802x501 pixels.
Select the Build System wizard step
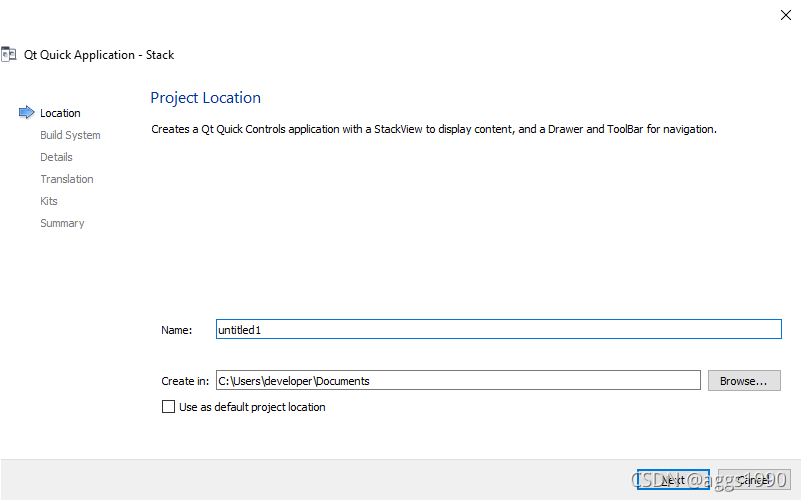[x=70, y=135]
